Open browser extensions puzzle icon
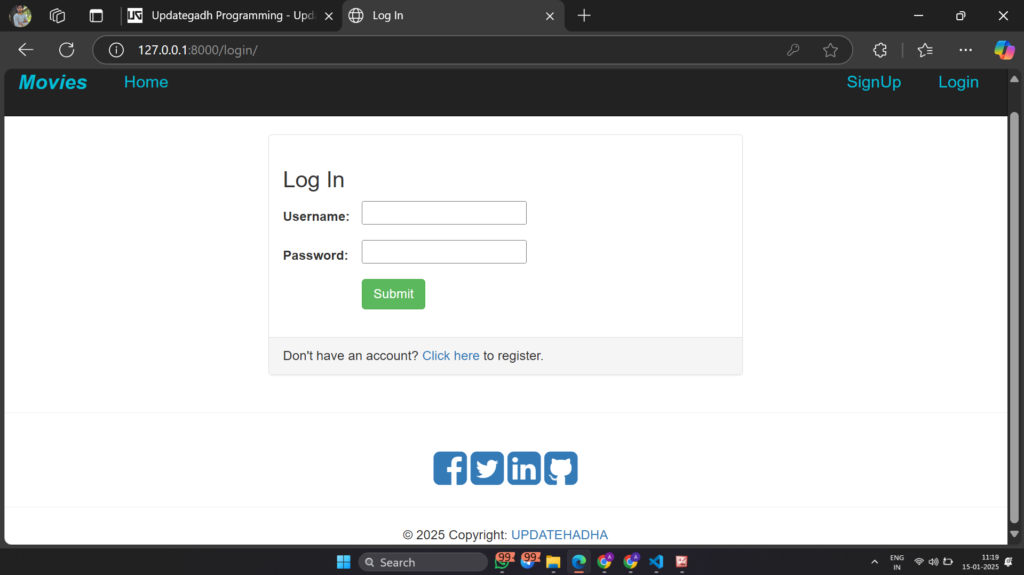The height and width of the screenshot is (575, 1024). pyautogui.click(x=880, y=50)
